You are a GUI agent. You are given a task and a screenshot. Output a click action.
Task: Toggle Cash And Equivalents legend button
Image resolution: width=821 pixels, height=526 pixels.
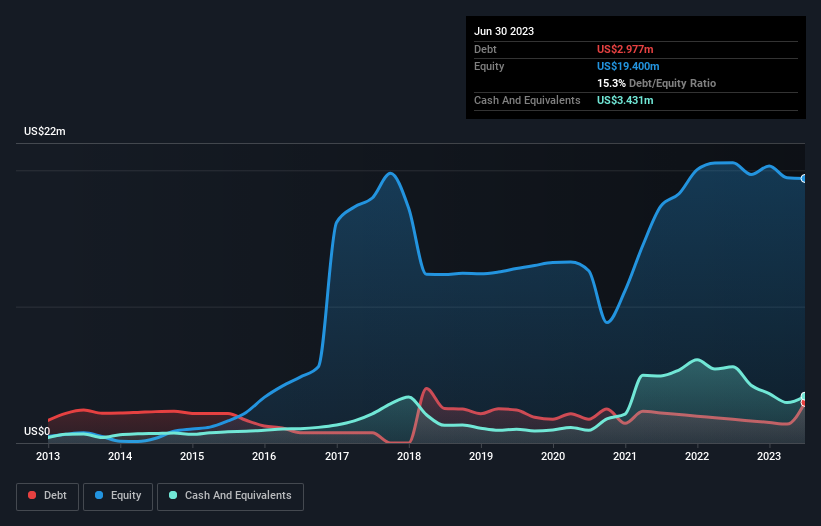coord(230,496)
